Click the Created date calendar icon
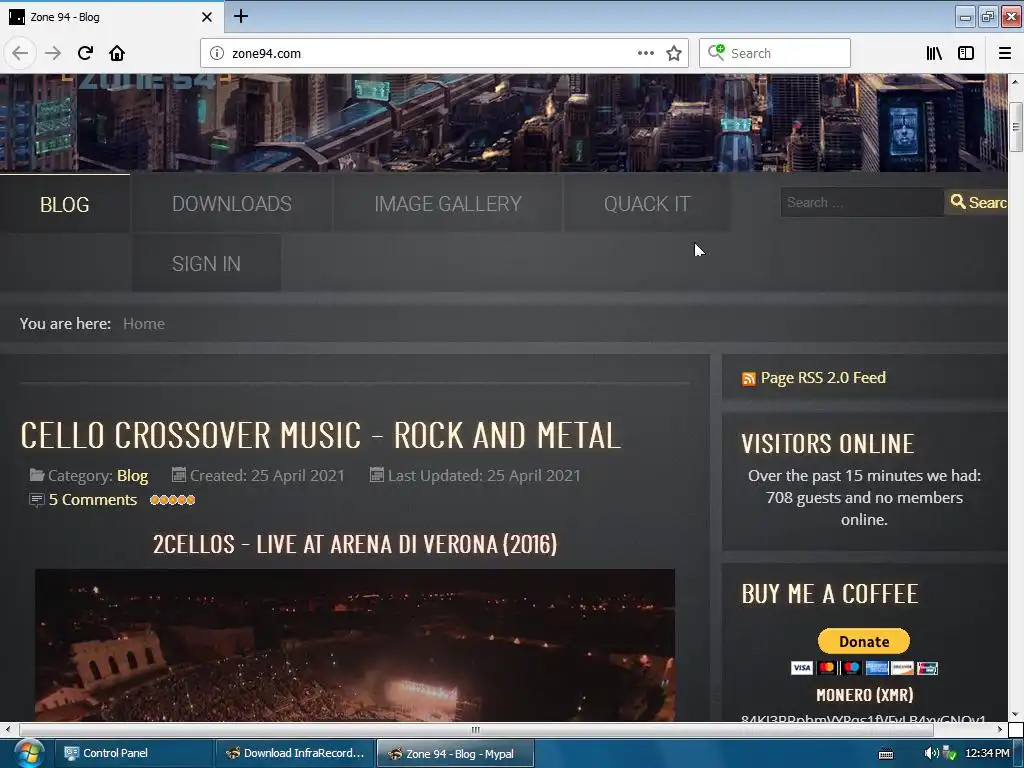The width and height of the screenshot is (1024, 768). [x=178, y=474]
